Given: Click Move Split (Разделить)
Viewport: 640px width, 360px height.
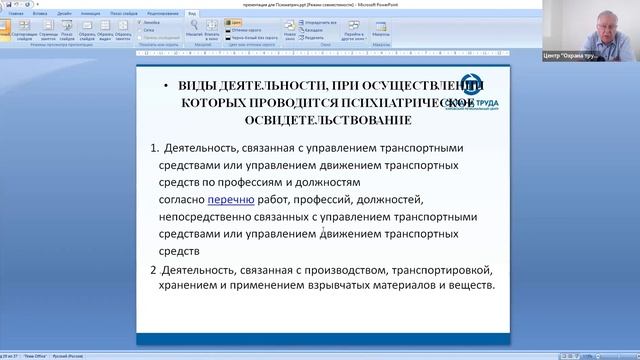Looking at the screenshot, I should pos(311,38).
